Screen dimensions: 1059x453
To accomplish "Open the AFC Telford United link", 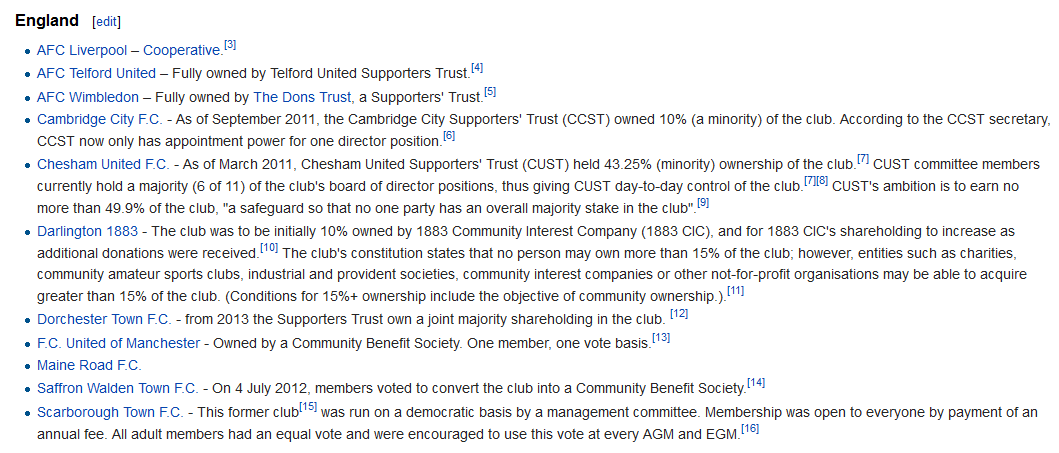I will [x=96, y=73].
